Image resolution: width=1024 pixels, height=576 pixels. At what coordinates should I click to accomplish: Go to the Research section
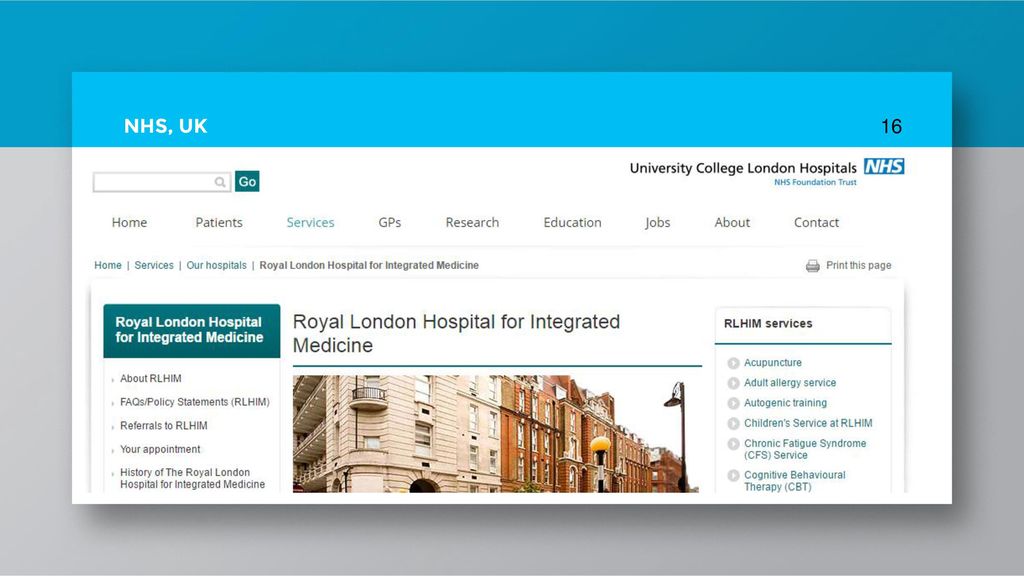472,223
